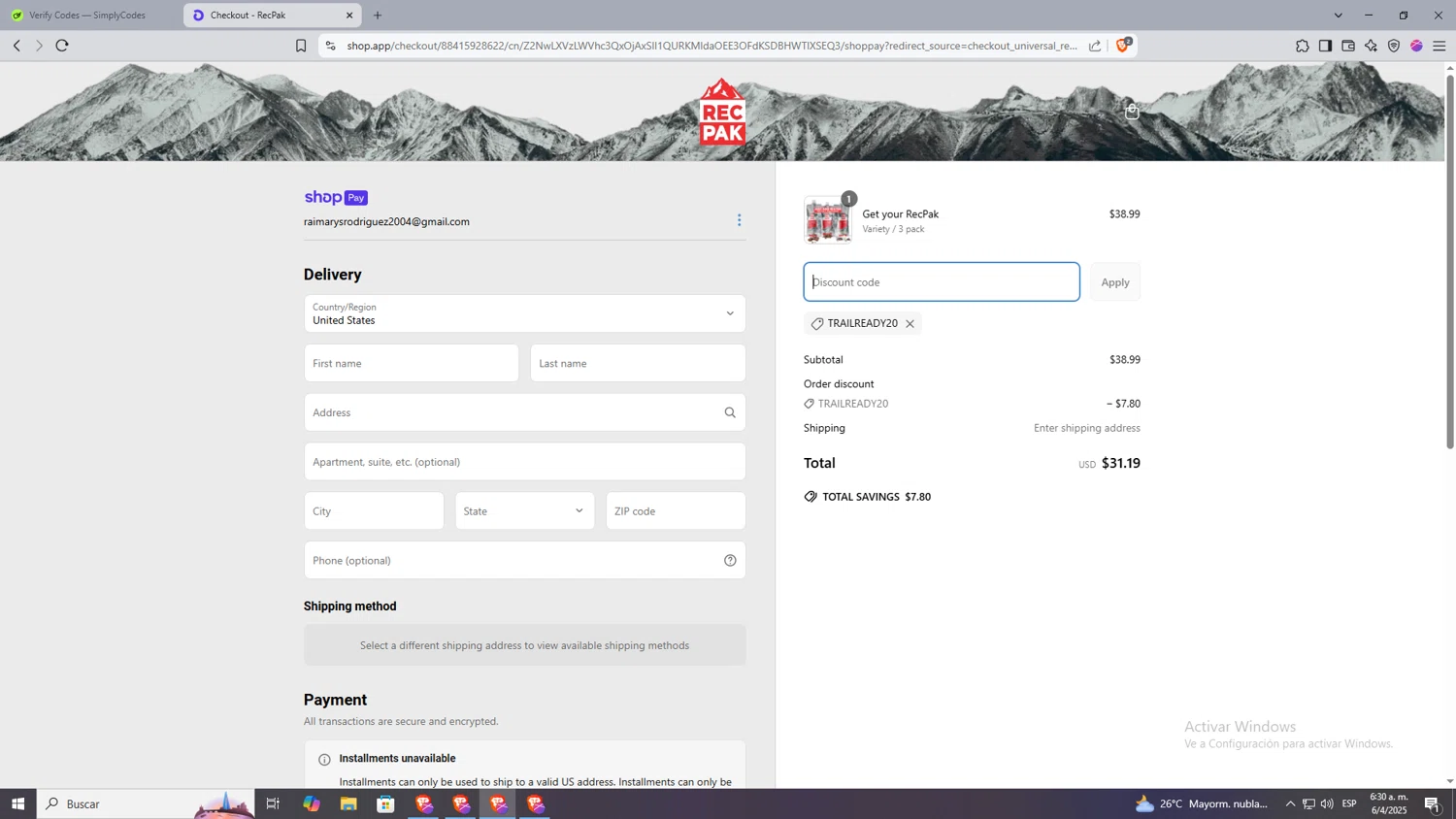Click the Phone (optional) field
Screen dimensions: 1456x819
point(525,560)
